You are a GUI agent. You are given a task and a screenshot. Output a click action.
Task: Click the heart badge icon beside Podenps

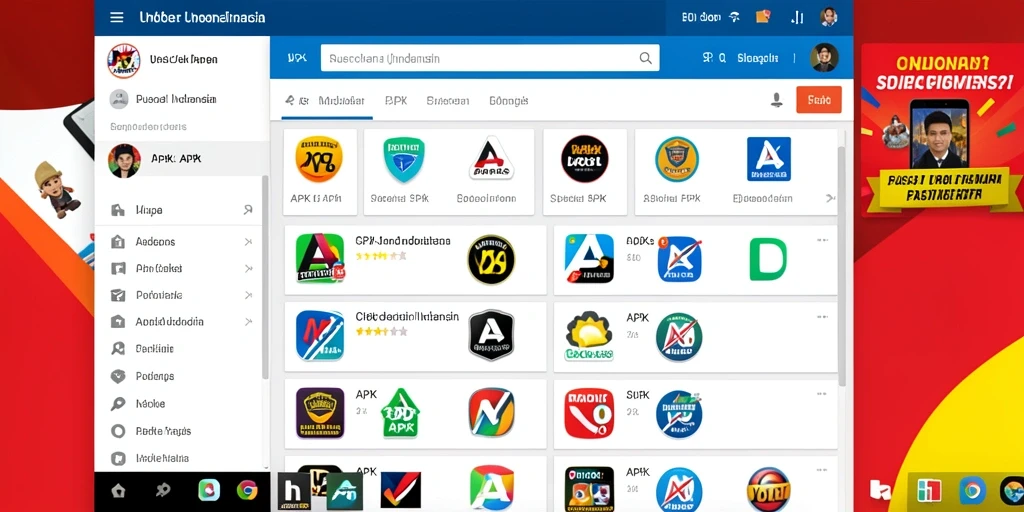(118, 376)
